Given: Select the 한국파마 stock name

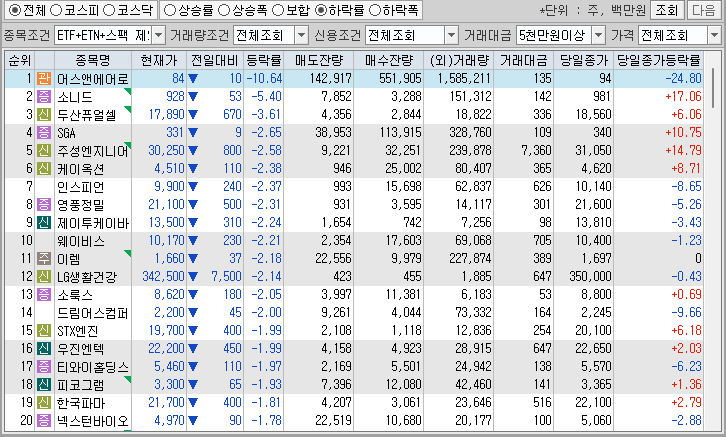Looking at the screenshot, I should tap(81, 402).
